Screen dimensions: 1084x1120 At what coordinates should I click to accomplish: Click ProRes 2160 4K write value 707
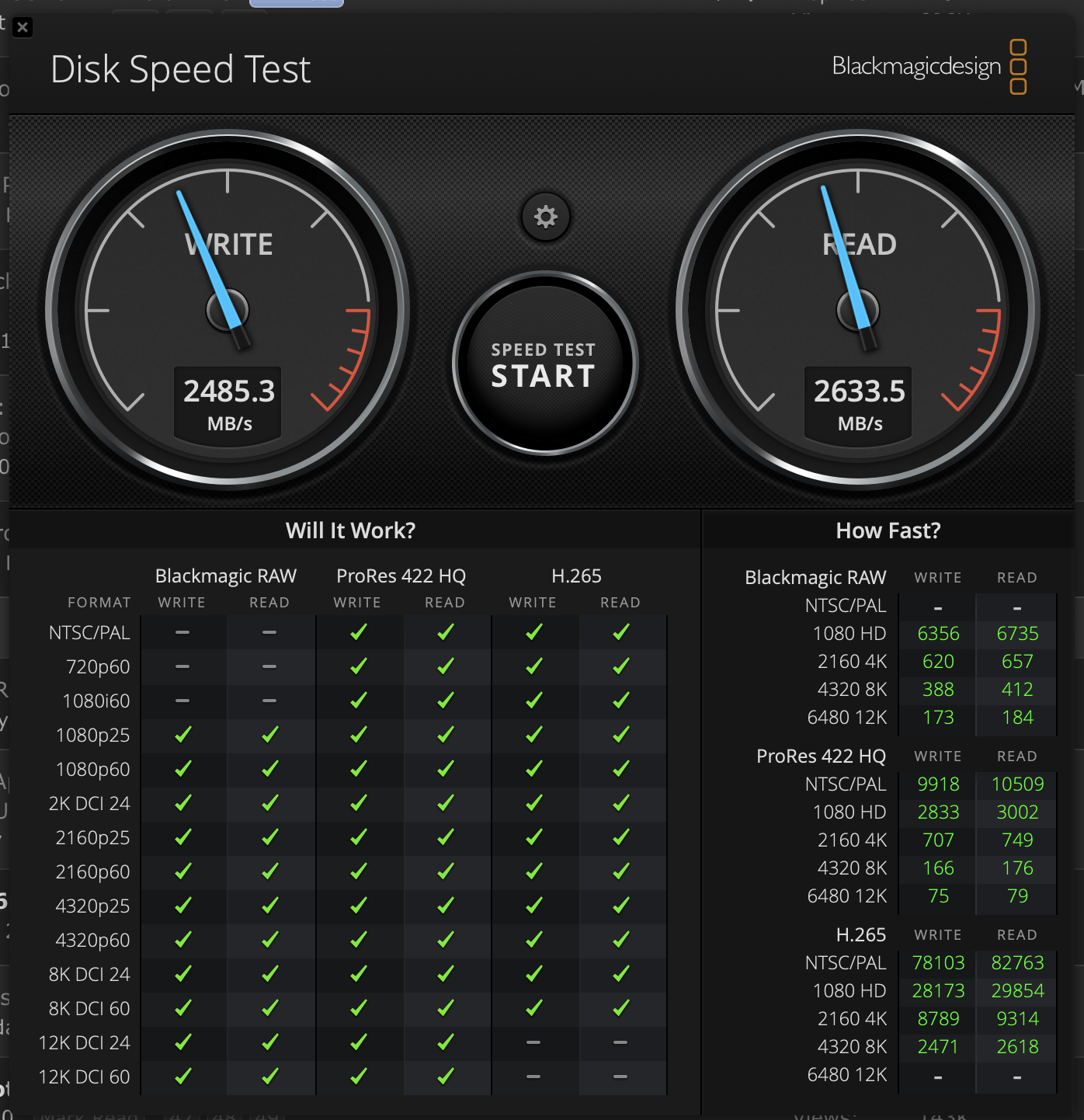click(939, 840)
